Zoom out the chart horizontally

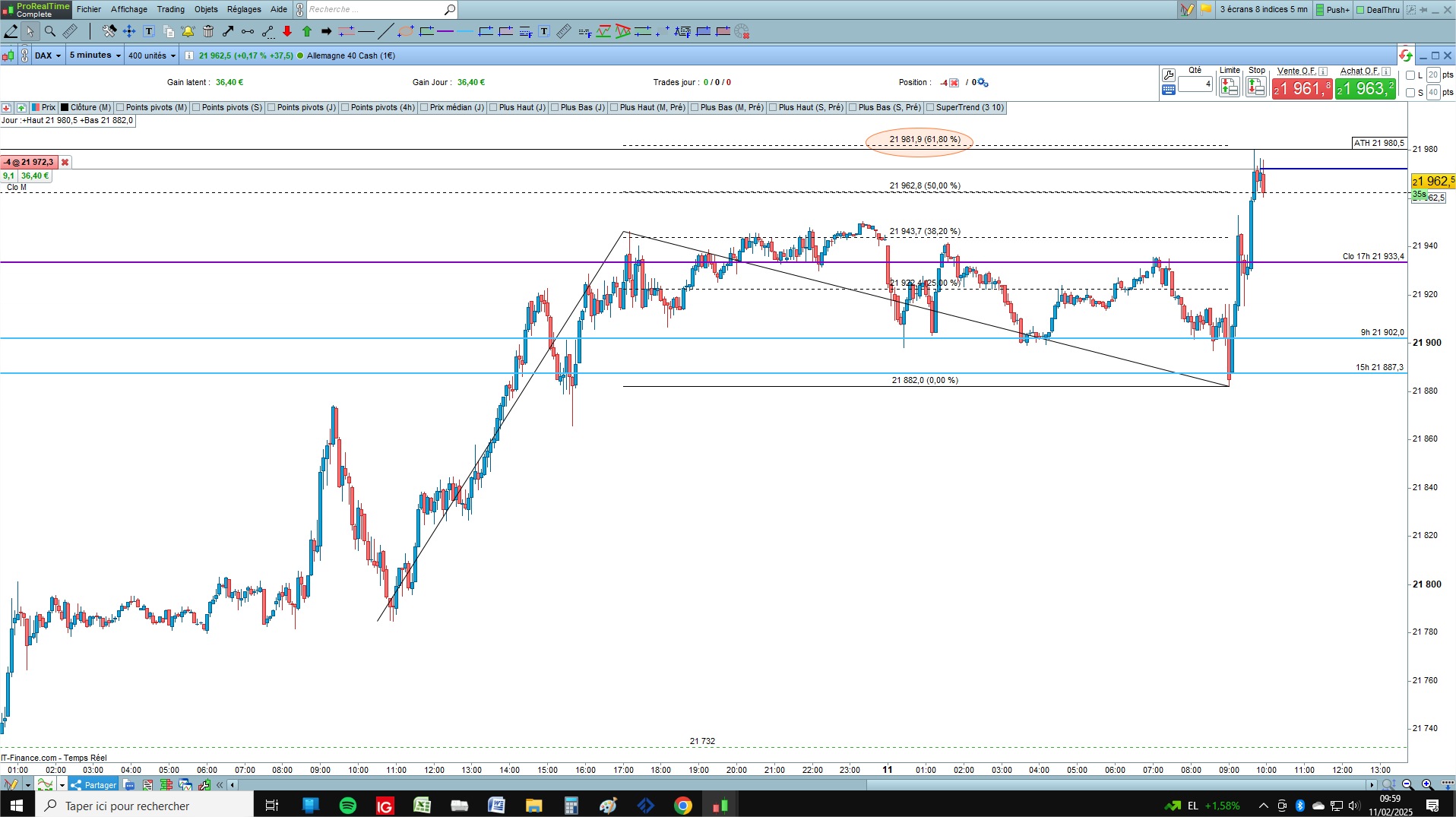(1407, 784)
